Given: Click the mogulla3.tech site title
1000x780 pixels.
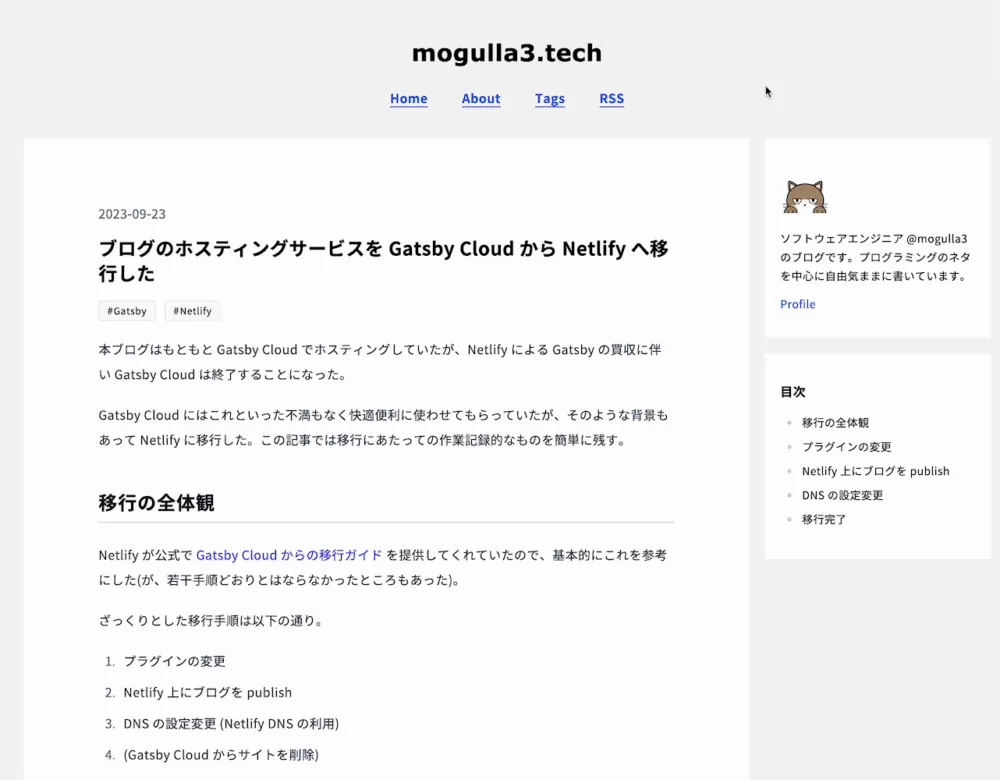Looking at the screenshot, I should [506, 53].
